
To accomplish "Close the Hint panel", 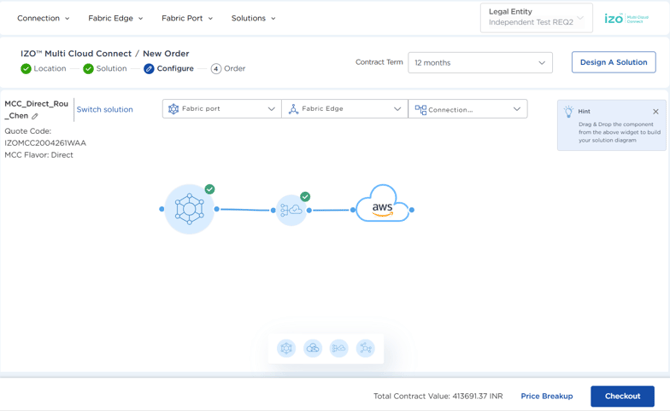I will (655, 112).
